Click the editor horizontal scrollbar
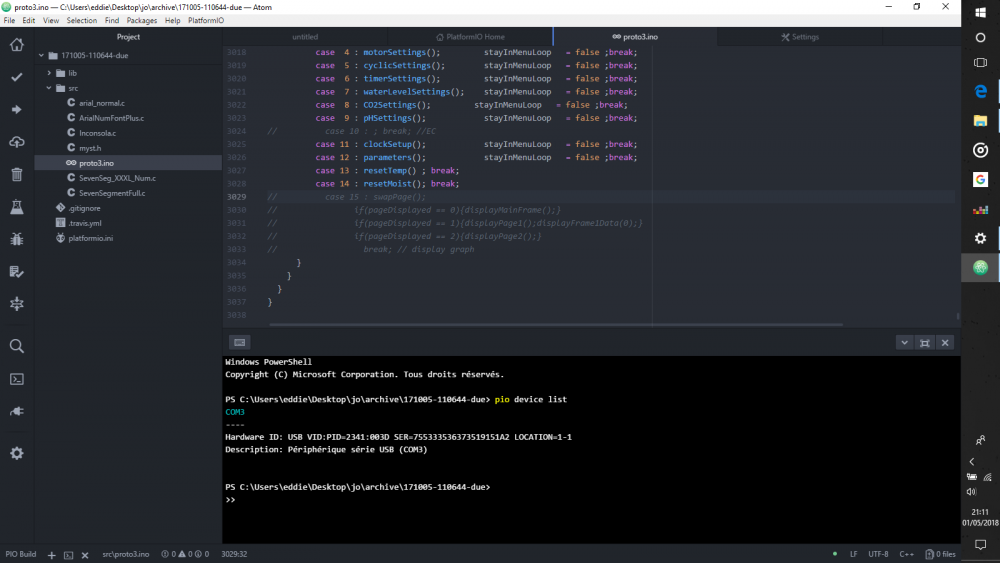The height and width of the screenshot is (563, 1000). pyautogui.click(x=555, y=325)
